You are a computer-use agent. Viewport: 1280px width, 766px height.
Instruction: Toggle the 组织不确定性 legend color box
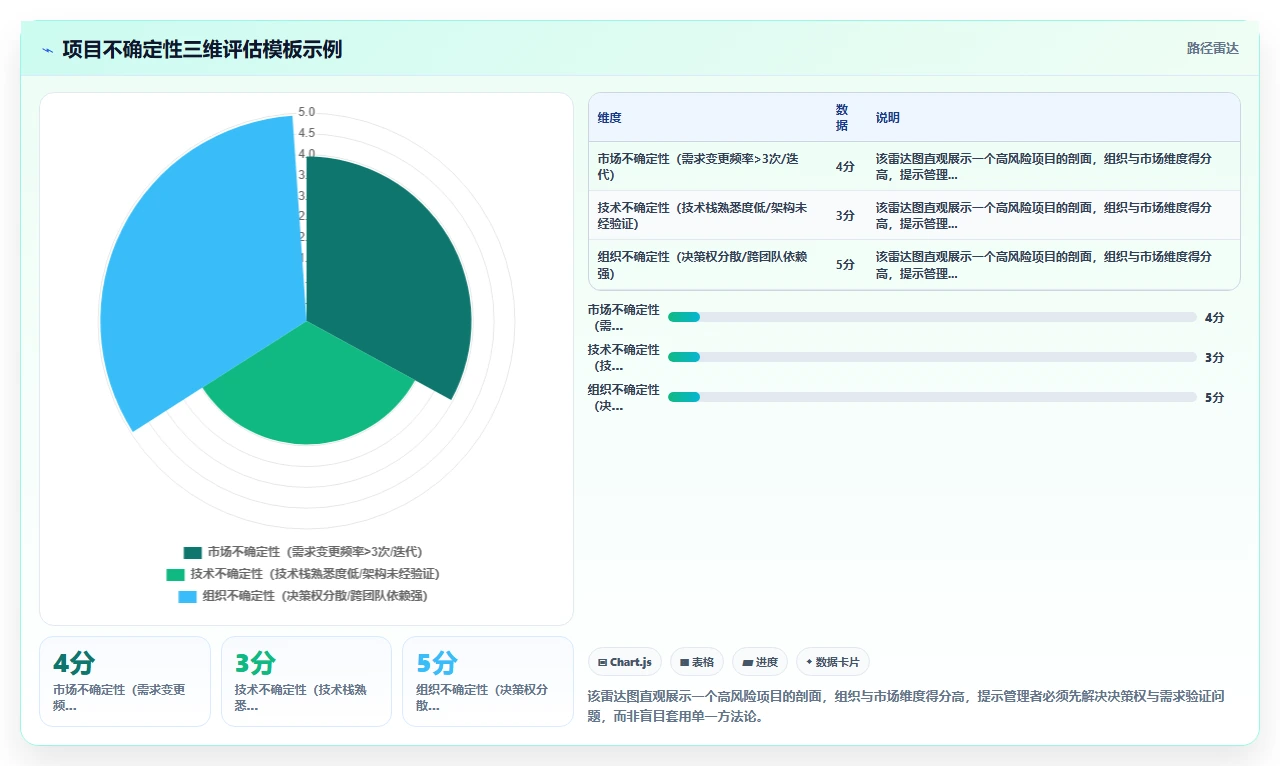[187, 596]
